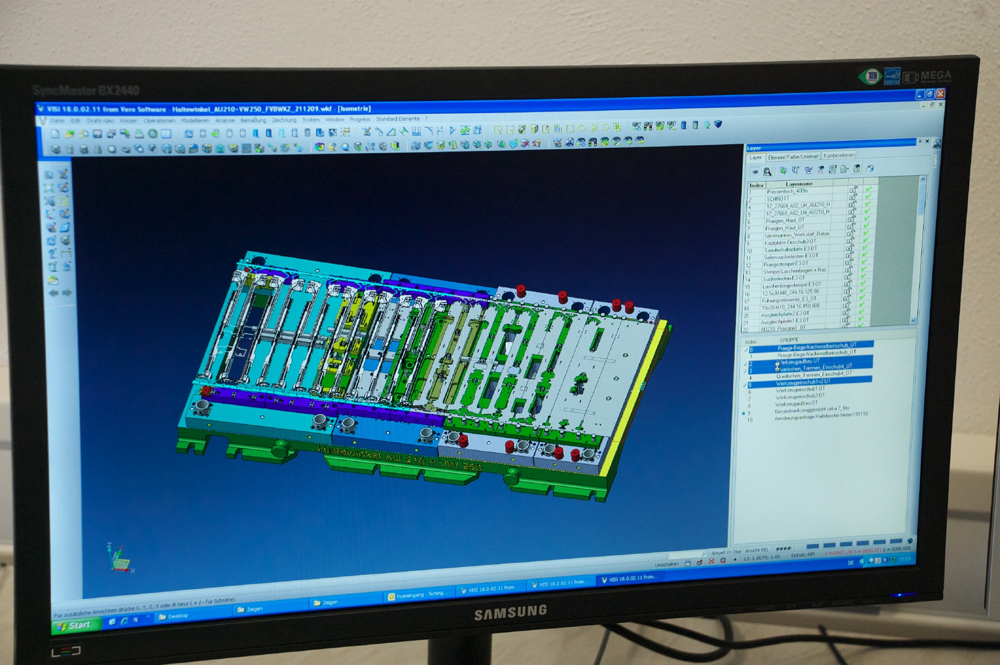Image resolution: width=1000 pixels, height=665 pixels.
Task: Open the Bemaßung menu dropdown
Action: pos(254,120)
